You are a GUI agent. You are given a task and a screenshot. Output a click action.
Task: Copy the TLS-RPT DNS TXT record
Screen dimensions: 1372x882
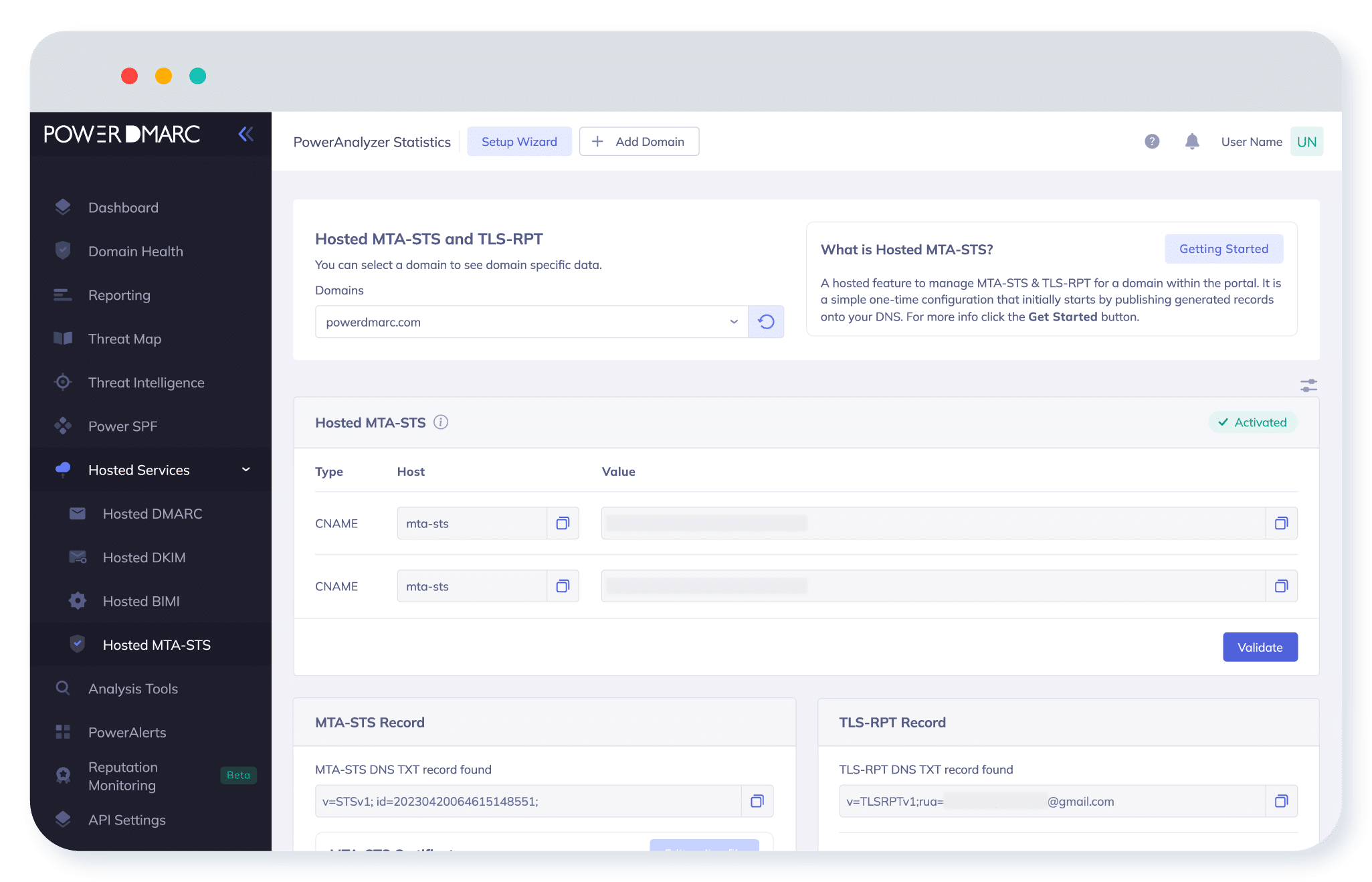pos(1281,801)
